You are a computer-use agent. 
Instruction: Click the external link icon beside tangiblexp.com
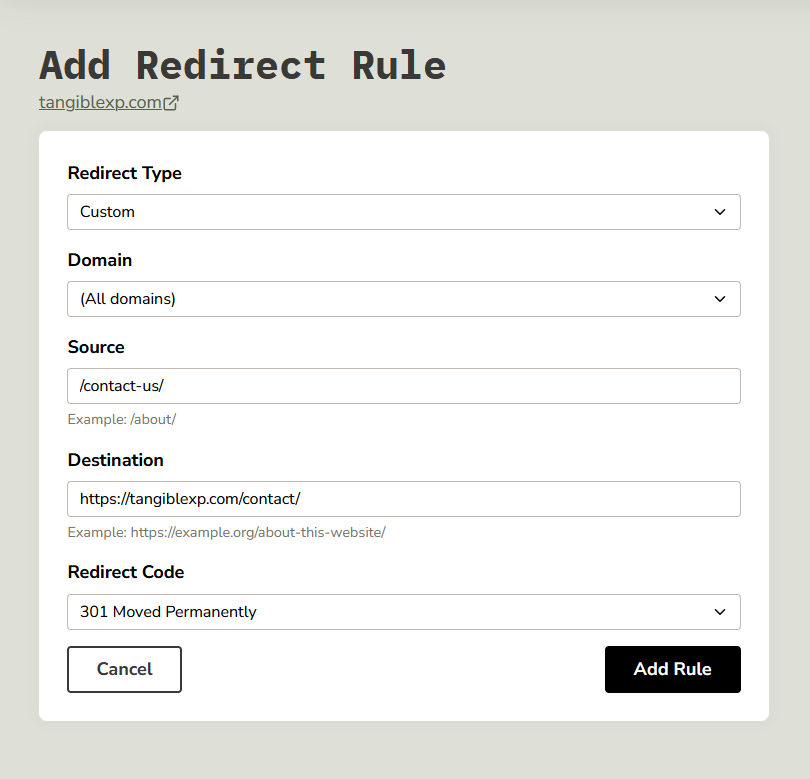[x=171, y=102]
